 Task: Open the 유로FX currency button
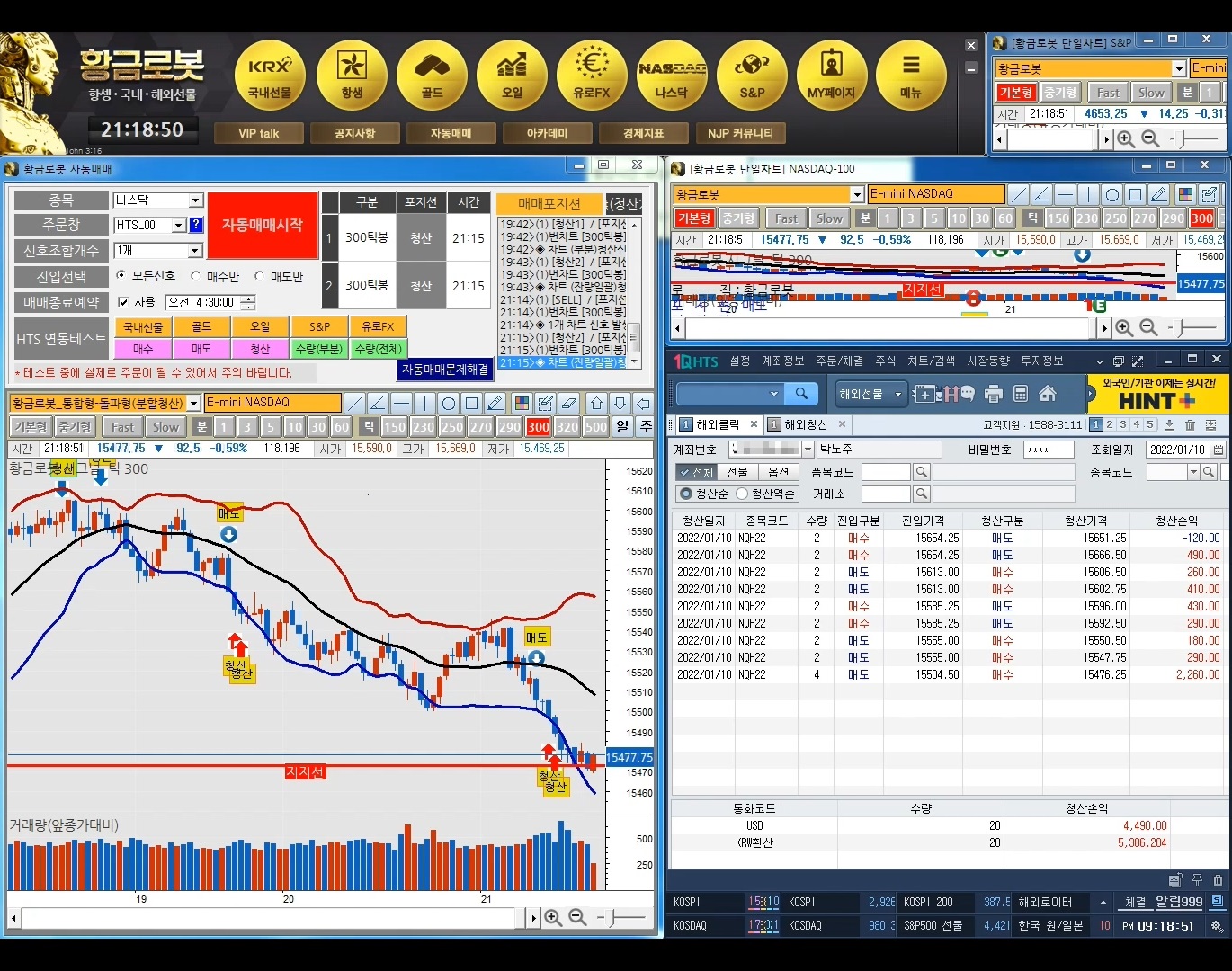592,76
